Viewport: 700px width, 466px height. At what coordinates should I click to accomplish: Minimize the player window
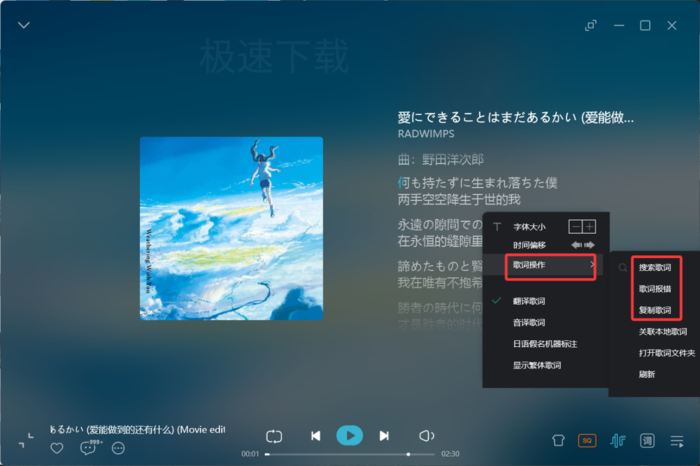pyautogui.click(x=619, y=25)
